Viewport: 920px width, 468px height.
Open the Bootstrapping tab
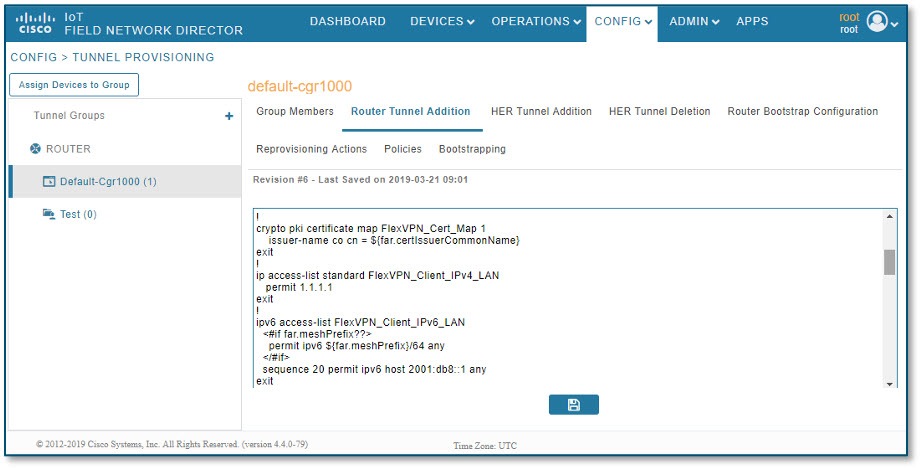(x=472, y=149)
